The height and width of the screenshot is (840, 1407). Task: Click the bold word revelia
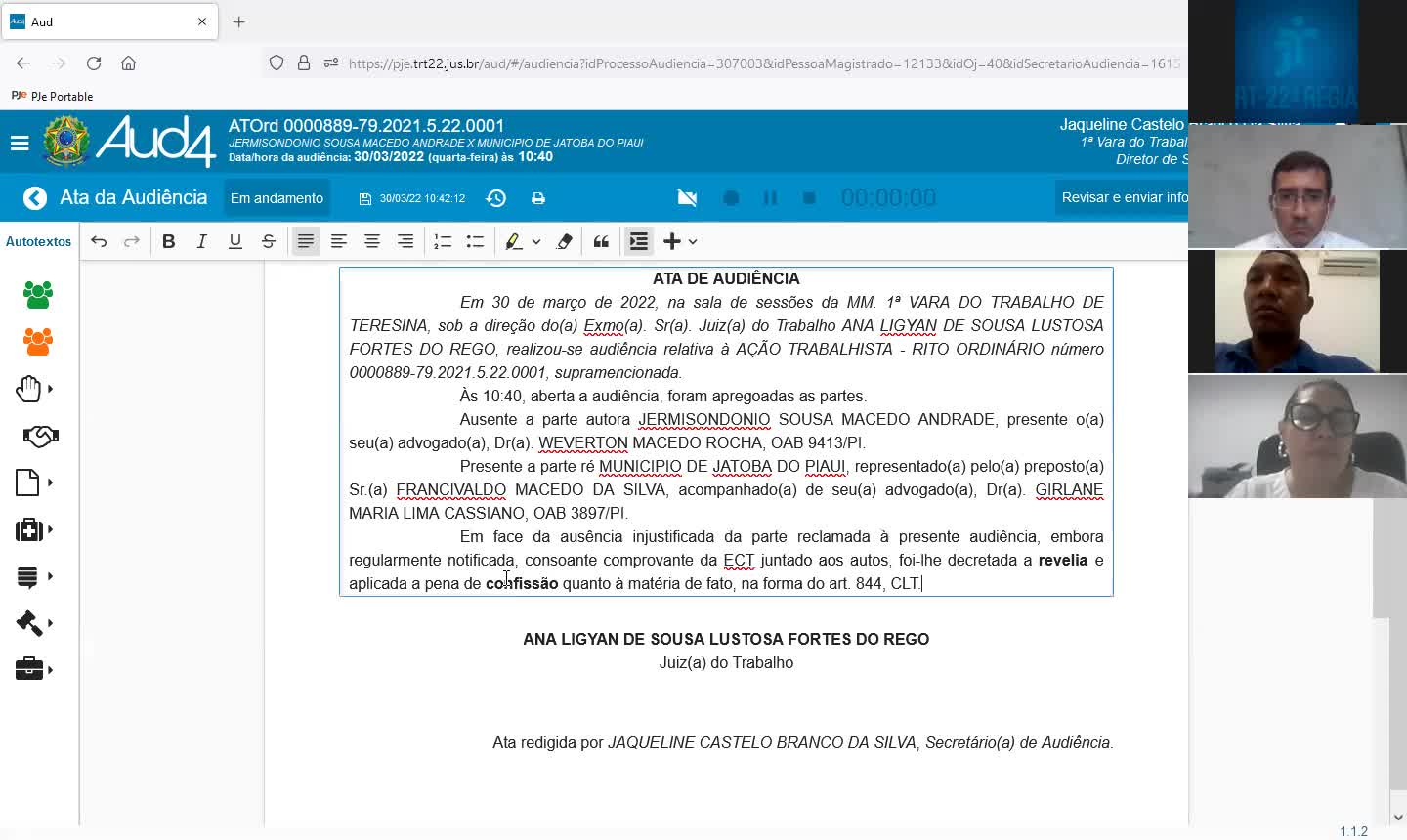pos(1063,560)
